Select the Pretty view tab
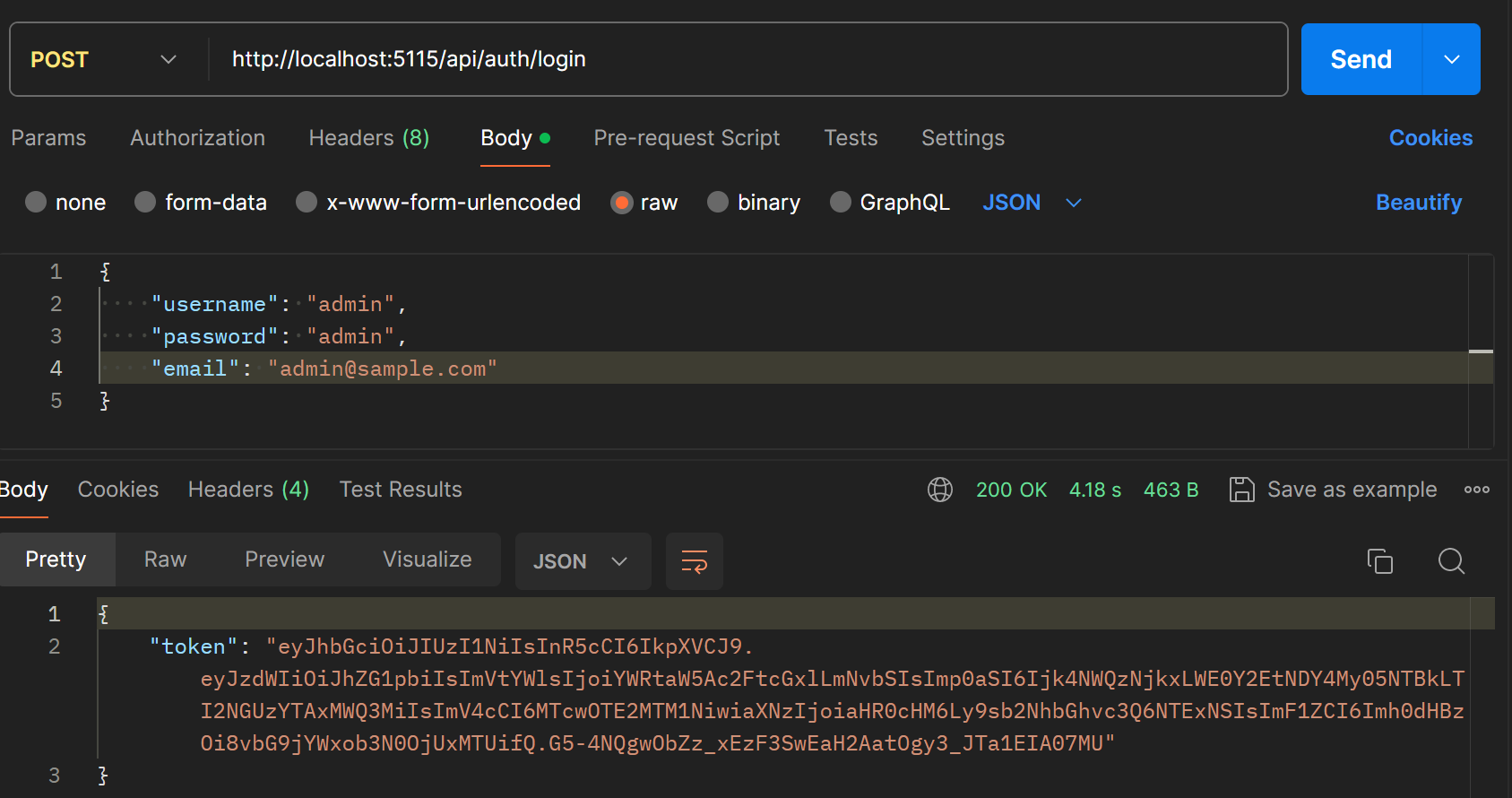 tap(56, 559)
